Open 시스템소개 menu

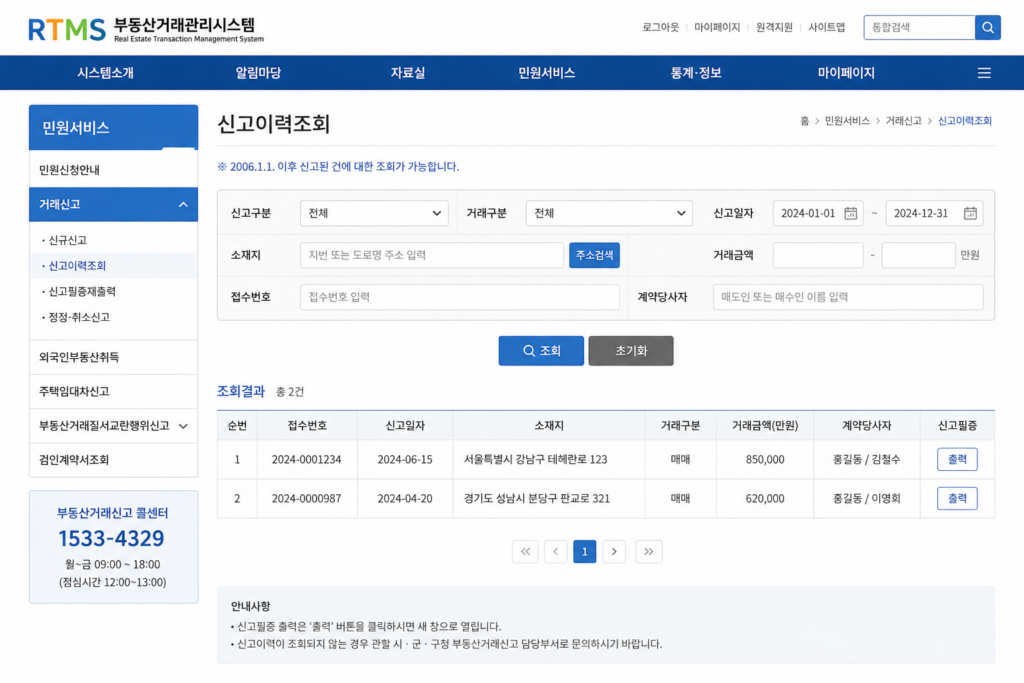click(105, 73)
